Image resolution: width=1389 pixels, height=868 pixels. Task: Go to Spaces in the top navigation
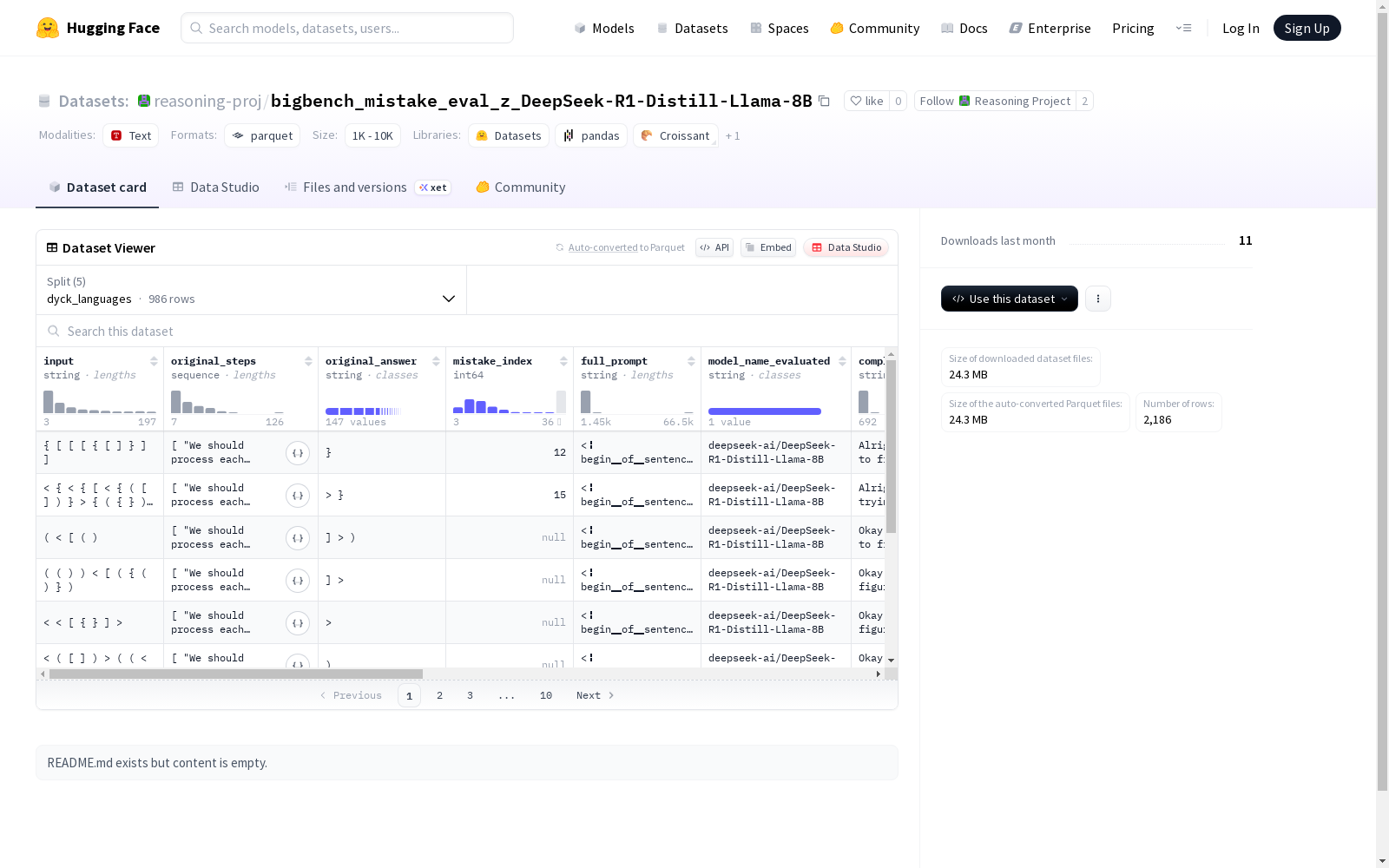(x=780, y=28)
